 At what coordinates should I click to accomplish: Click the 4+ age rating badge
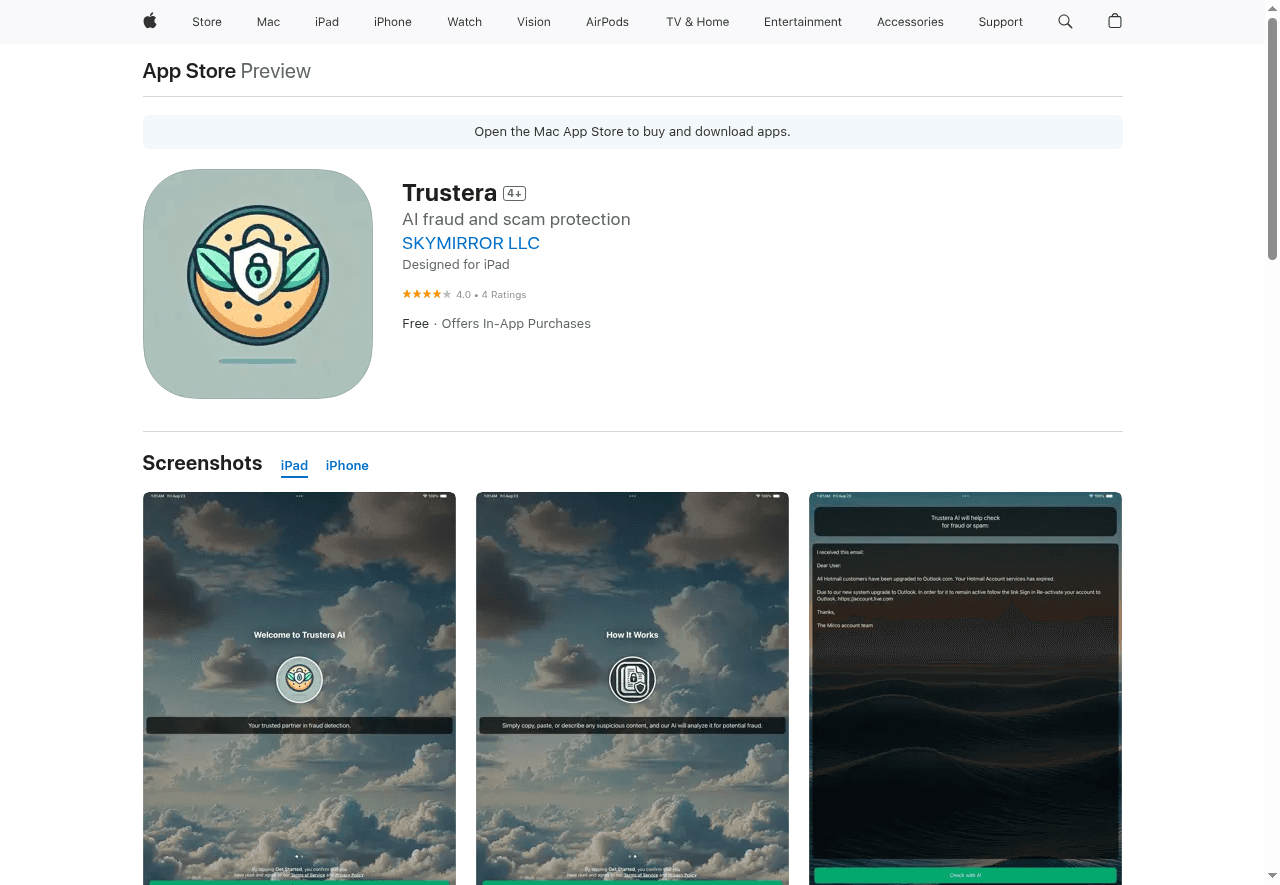(514, 193)
